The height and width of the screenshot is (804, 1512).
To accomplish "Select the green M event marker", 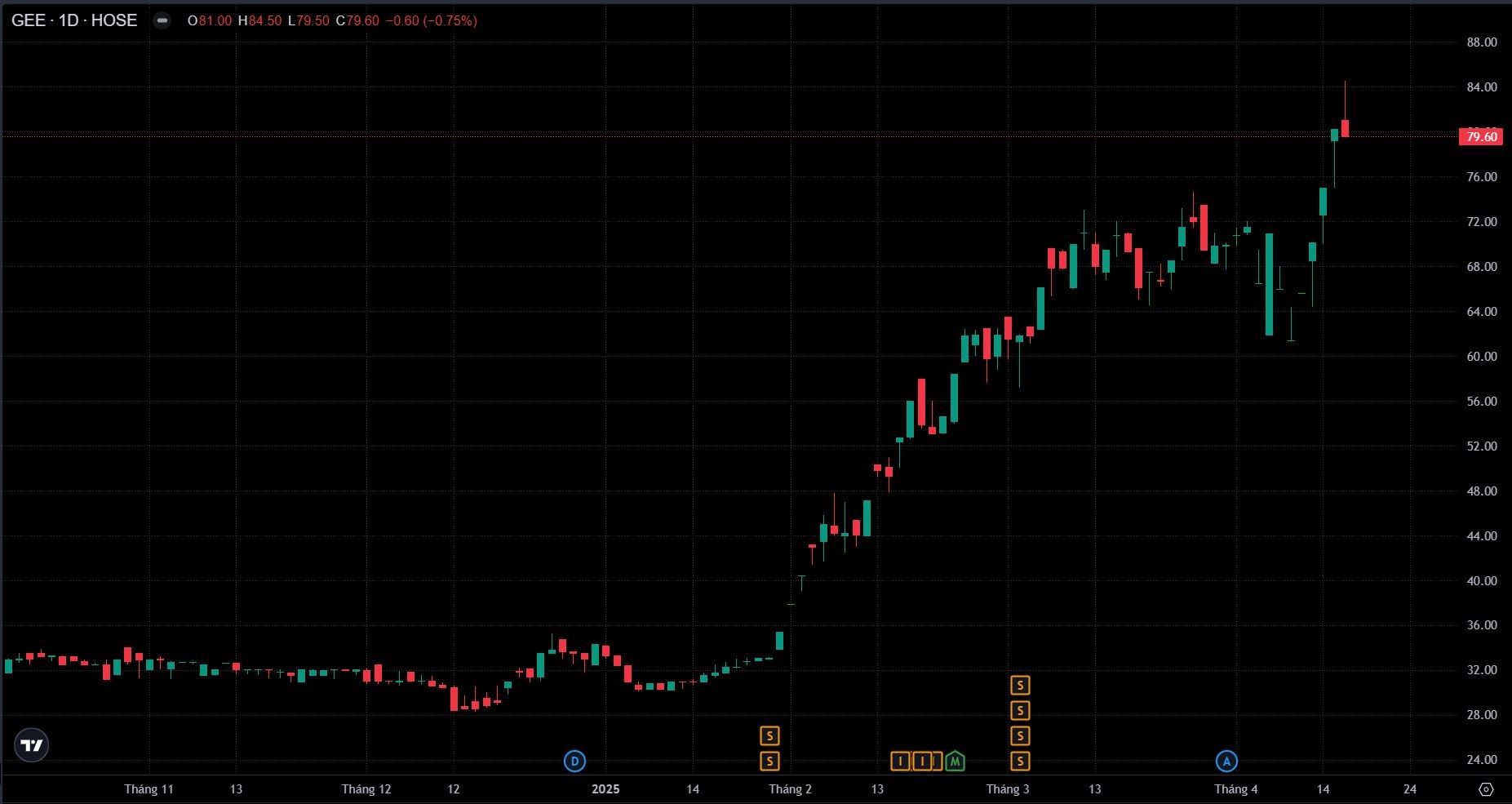I will coord(955,762).
